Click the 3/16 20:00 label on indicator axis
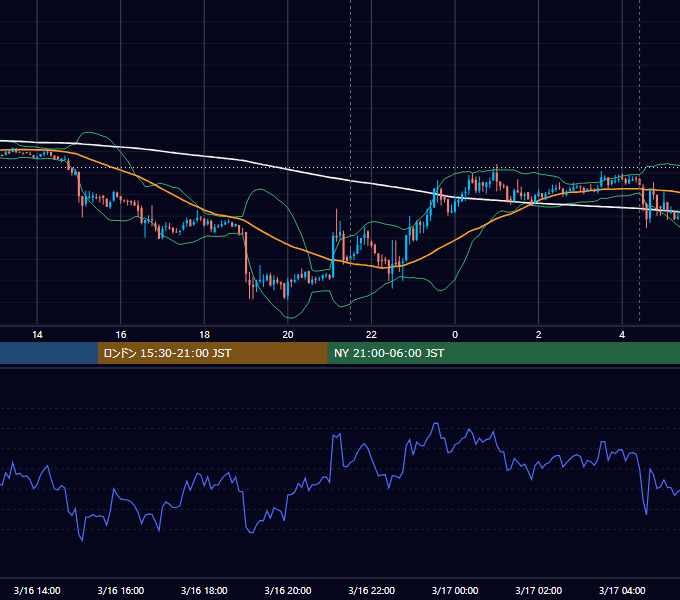680x600 pixels. [288, 590]
